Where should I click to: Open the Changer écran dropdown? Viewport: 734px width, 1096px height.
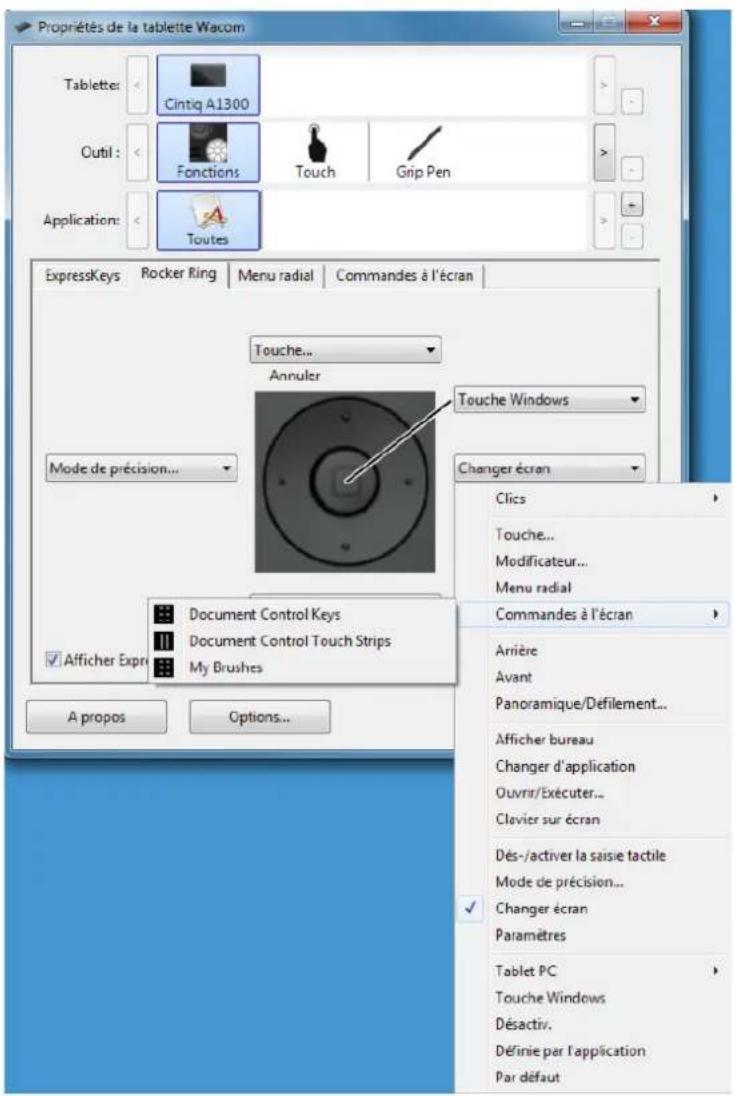tap(549, 468)
